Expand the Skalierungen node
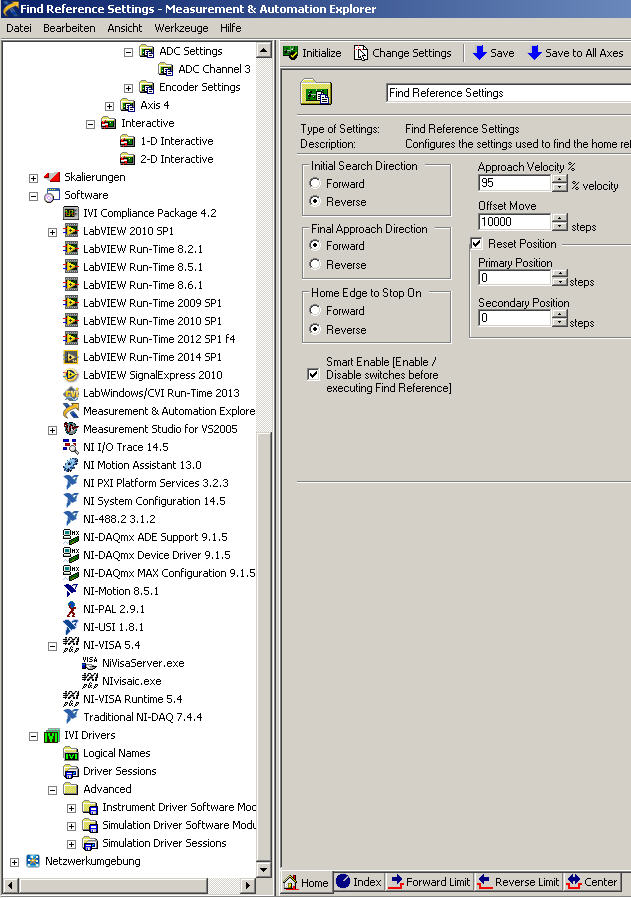Viewport: 631px width, 898px height. (x=33, y=178)
